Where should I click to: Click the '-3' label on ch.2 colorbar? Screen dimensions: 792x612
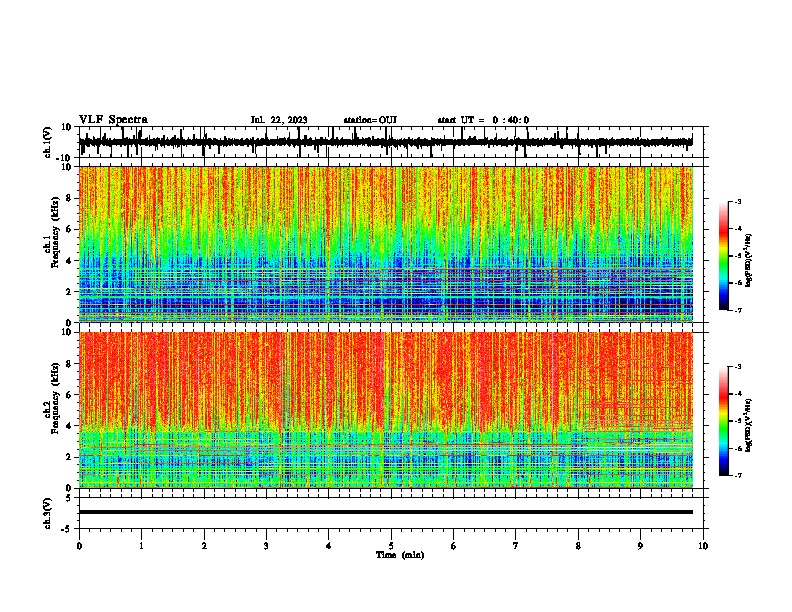[x=738, y=367]
